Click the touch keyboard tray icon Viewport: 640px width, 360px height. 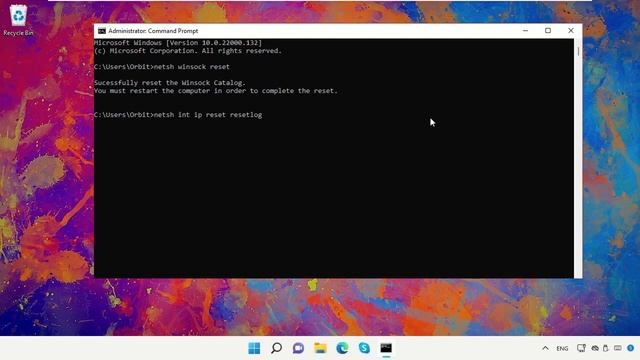(618, 348)
